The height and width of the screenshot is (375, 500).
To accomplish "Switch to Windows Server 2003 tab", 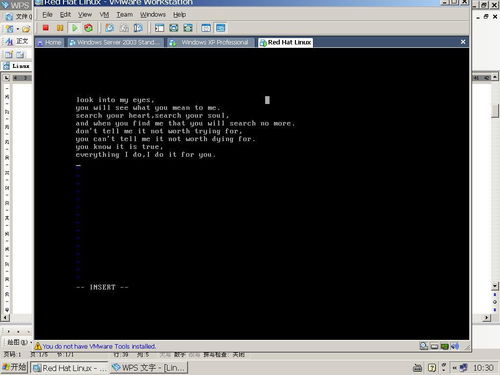I will tap(115, 42).
